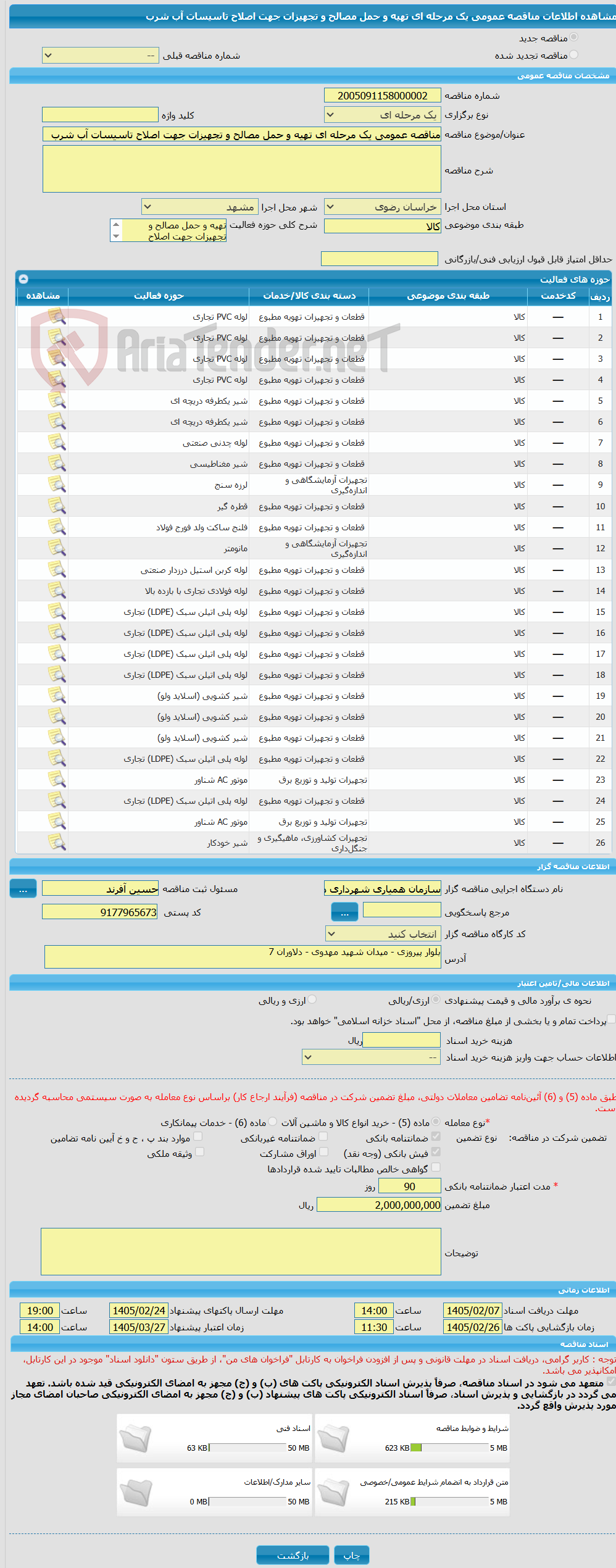Click the back button (بازگشت)
Viewport: 616px width, 1568px height.
(293, 1555)
